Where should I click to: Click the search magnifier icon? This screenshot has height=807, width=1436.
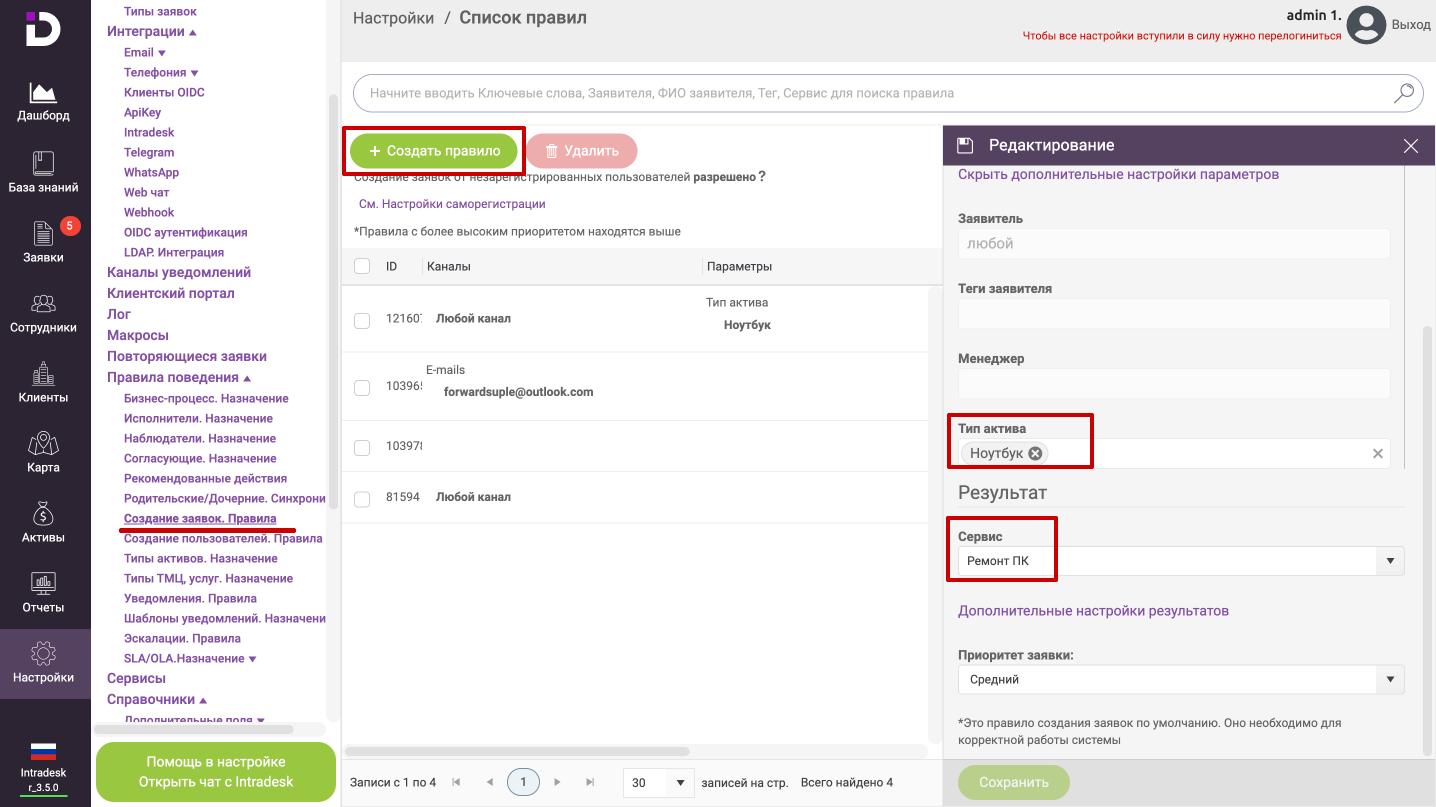click(1404, 93)
